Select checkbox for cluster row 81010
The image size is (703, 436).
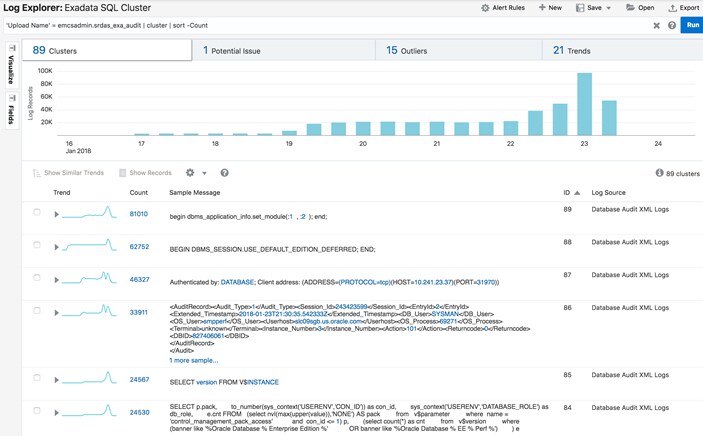[37, 213]
